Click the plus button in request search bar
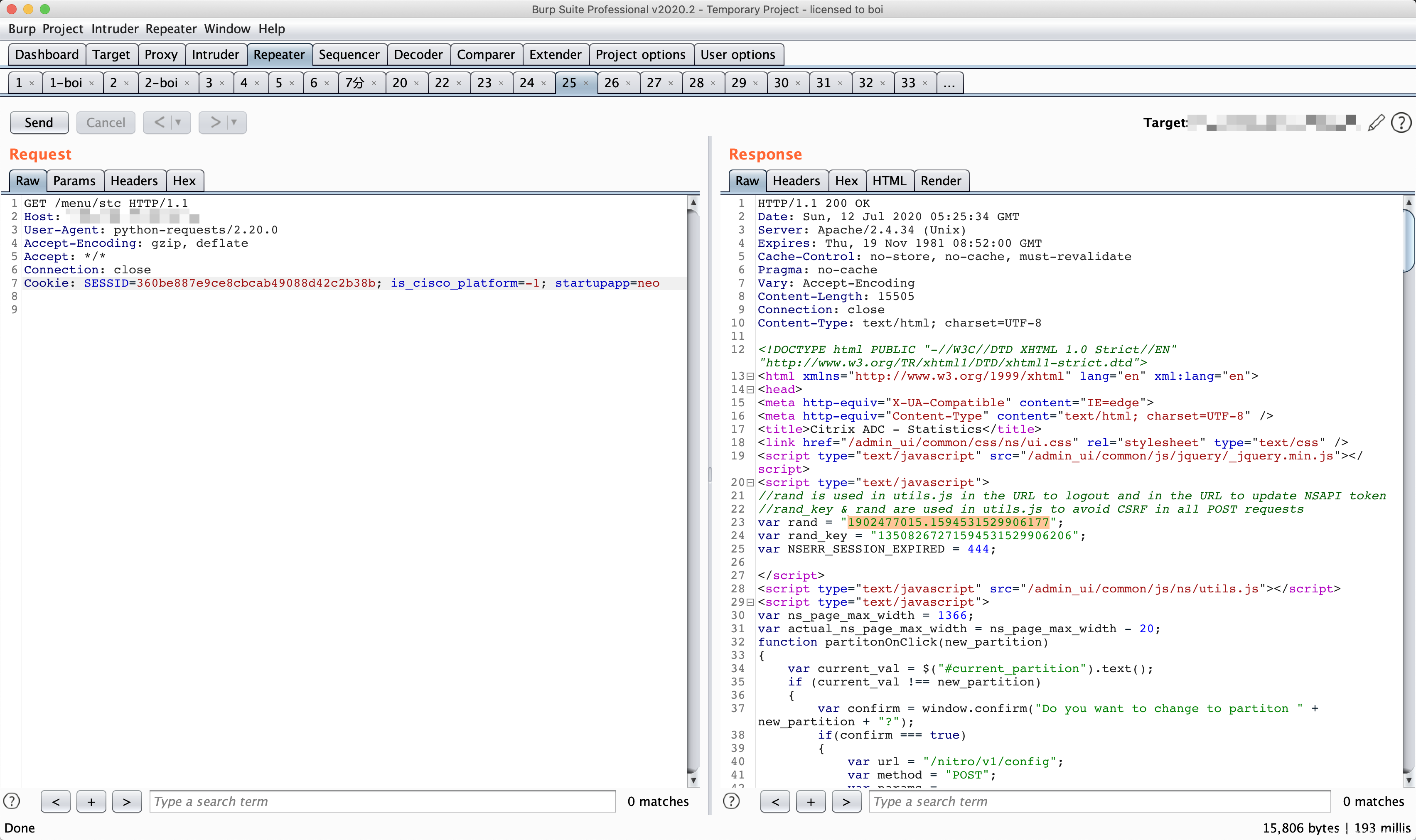 [x=91, y=801]
